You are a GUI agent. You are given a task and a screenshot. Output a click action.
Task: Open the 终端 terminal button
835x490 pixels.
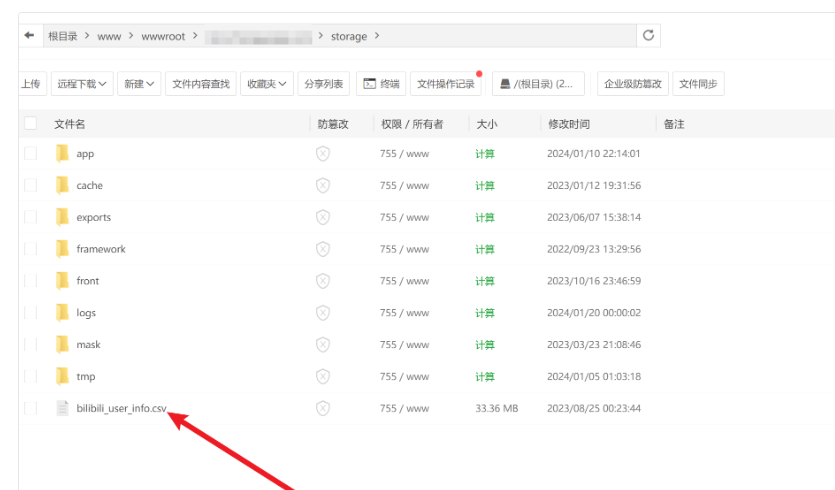point(381,84)
